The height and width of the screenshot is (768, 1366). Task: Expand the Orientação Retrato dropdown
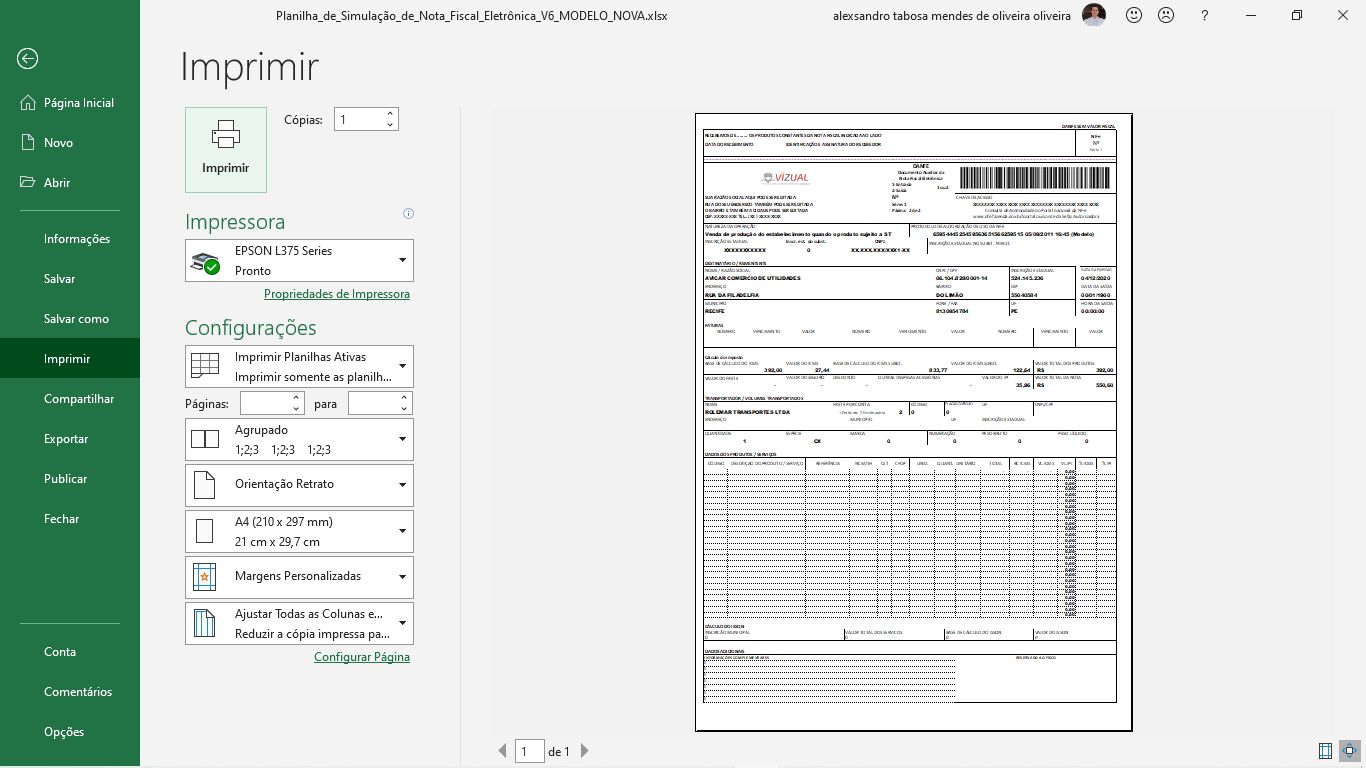(299, 485)
